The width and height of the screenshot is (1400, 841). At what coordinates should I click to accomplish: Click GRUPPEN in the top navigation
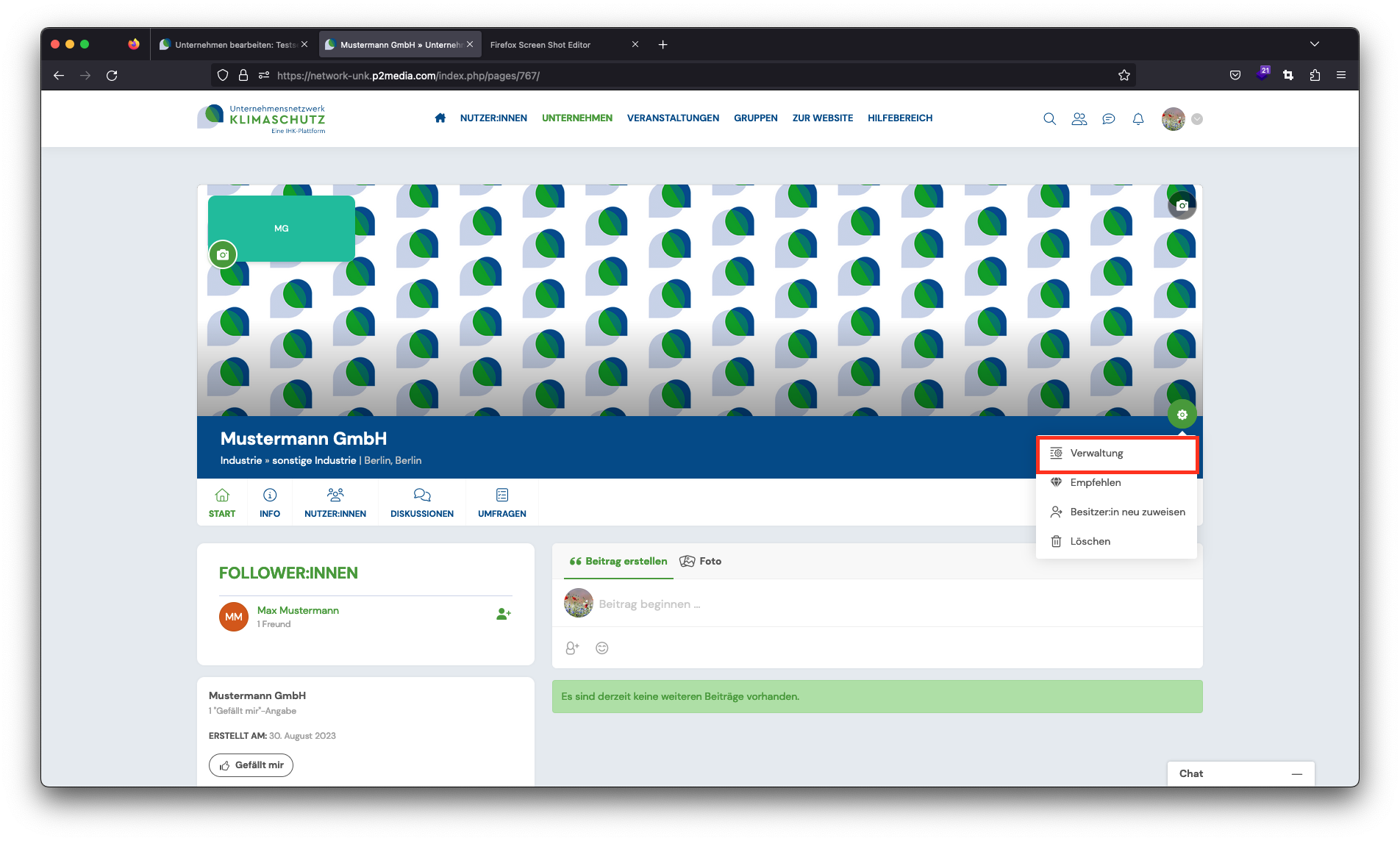(x=756, y=118)
